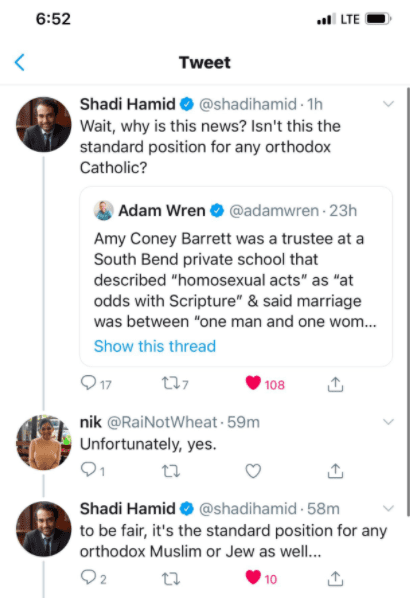Go back using the blue back arrow
Image resolution: width=410 pixels, height=598 pixels.
(x=20, y=62)
